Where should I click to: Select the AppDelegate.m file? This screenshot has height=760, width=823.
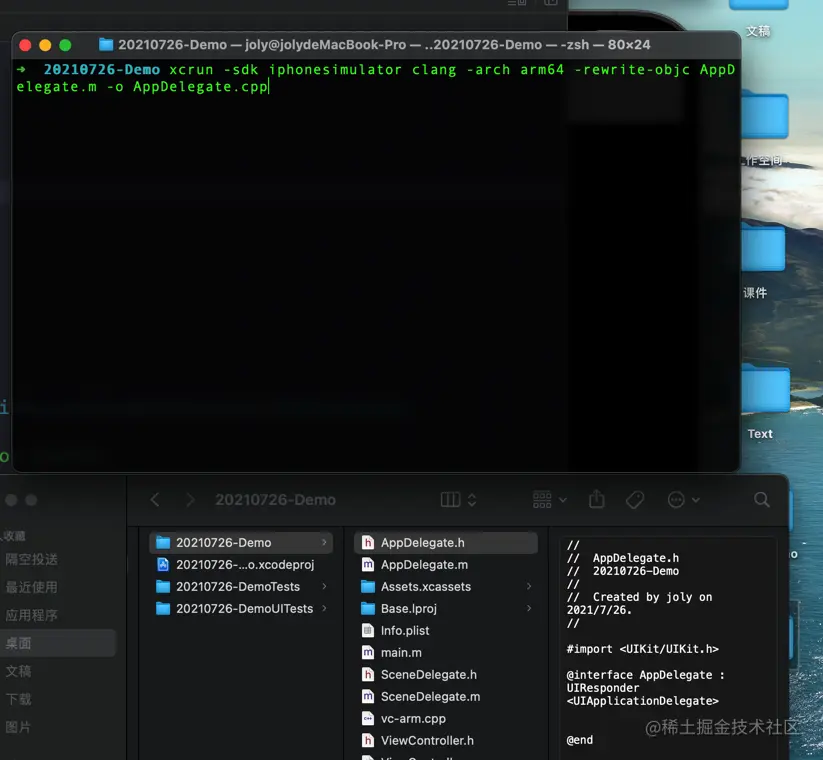pos(446,565)
